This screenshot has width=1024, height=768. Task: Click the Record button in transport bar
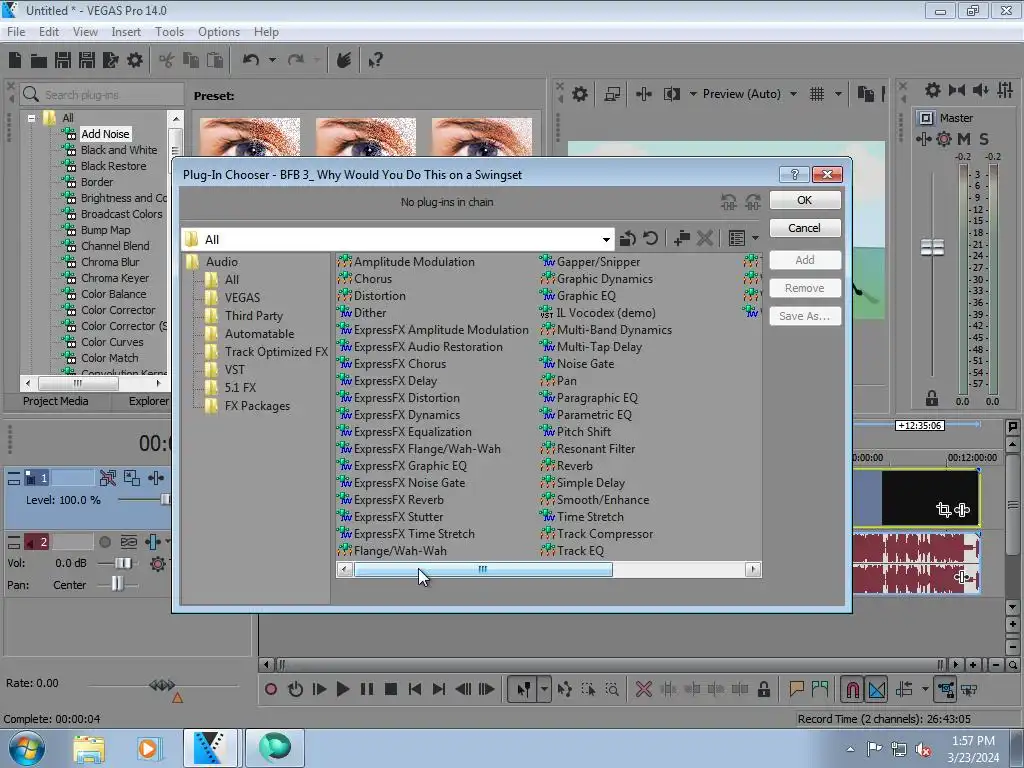point(271,689)
